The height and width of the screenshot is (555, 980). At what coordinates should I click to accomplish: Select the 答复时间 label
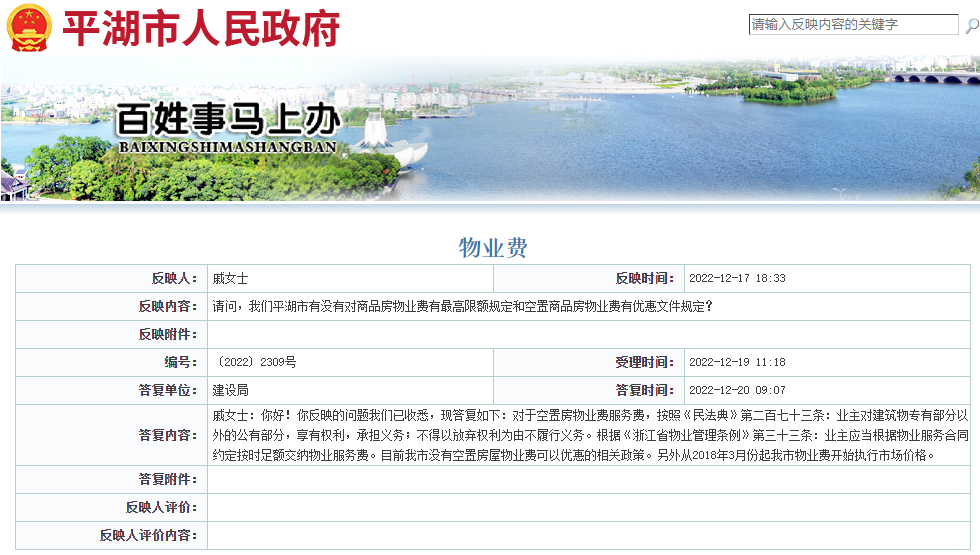(x=644, y=390)
